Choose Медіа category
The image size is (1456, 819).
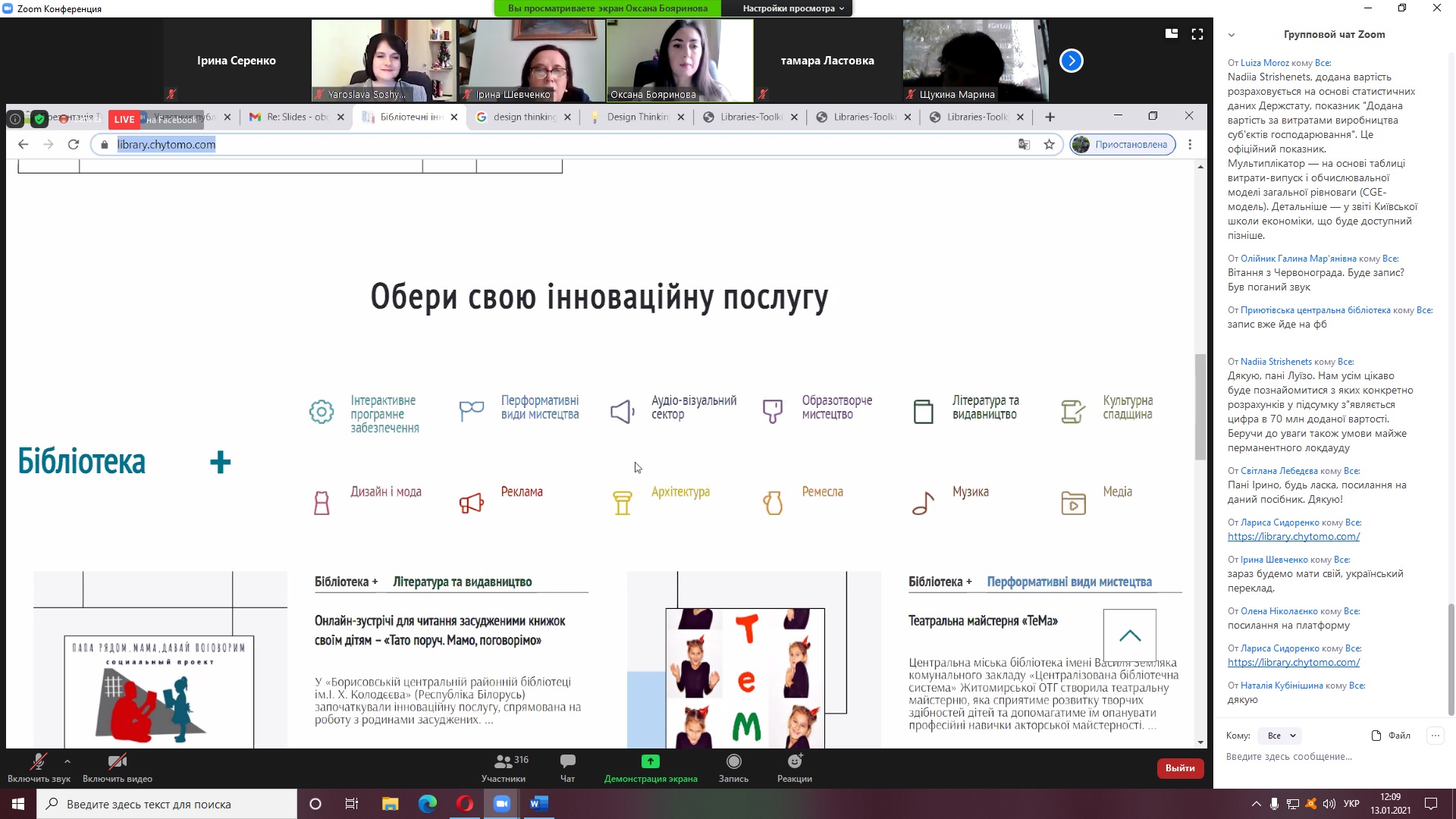1097,500
